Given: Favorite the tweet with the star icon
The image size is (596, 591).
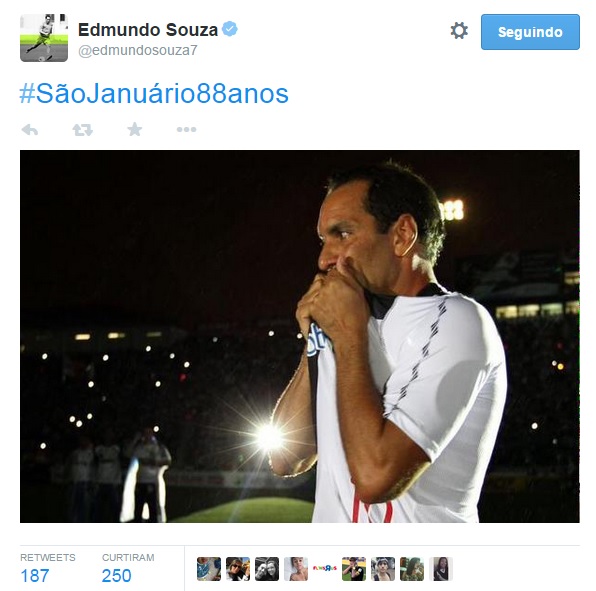Looking at the screenshot, I should click(x=135, y=130).
